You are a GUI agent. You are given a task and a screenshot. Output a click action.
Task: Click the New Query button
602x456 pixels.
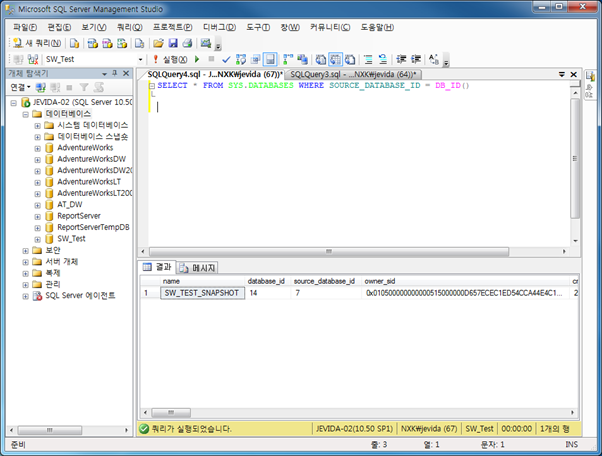point(37,43)
